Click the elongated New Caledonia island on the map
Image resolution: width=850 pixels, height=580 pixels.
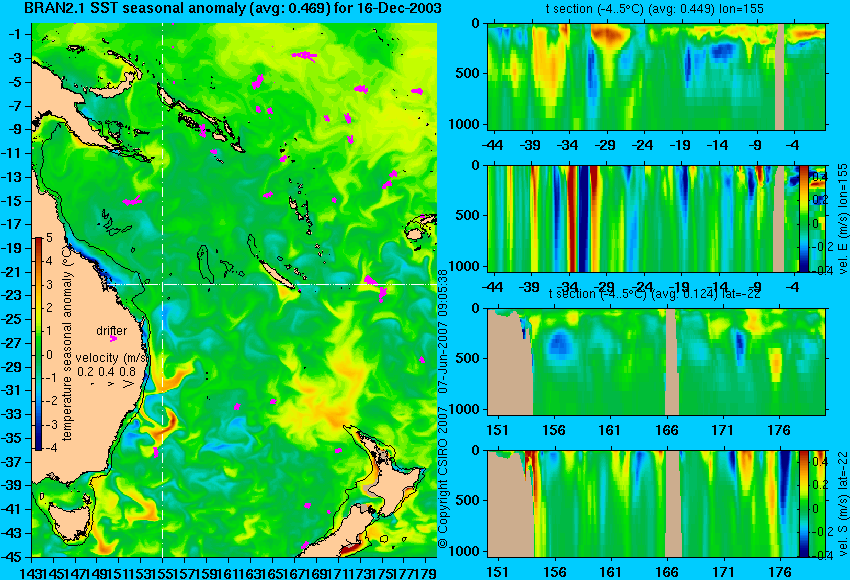[x=279, y=275]
